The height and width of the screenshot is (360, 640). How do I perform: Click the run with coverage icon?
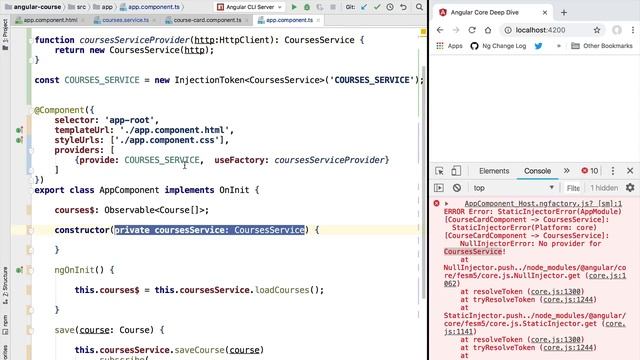point(320,7)
